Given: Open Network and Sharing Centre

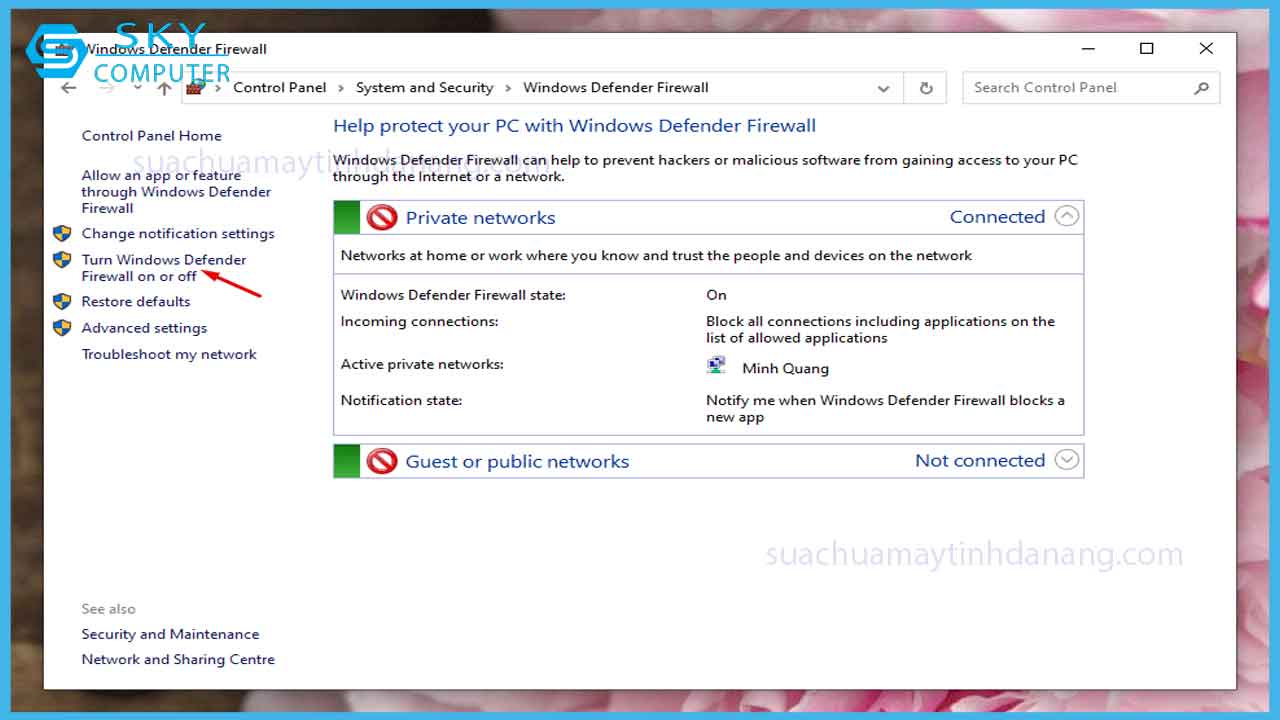Looking at the screenshot, I should (x=178, y=659).
